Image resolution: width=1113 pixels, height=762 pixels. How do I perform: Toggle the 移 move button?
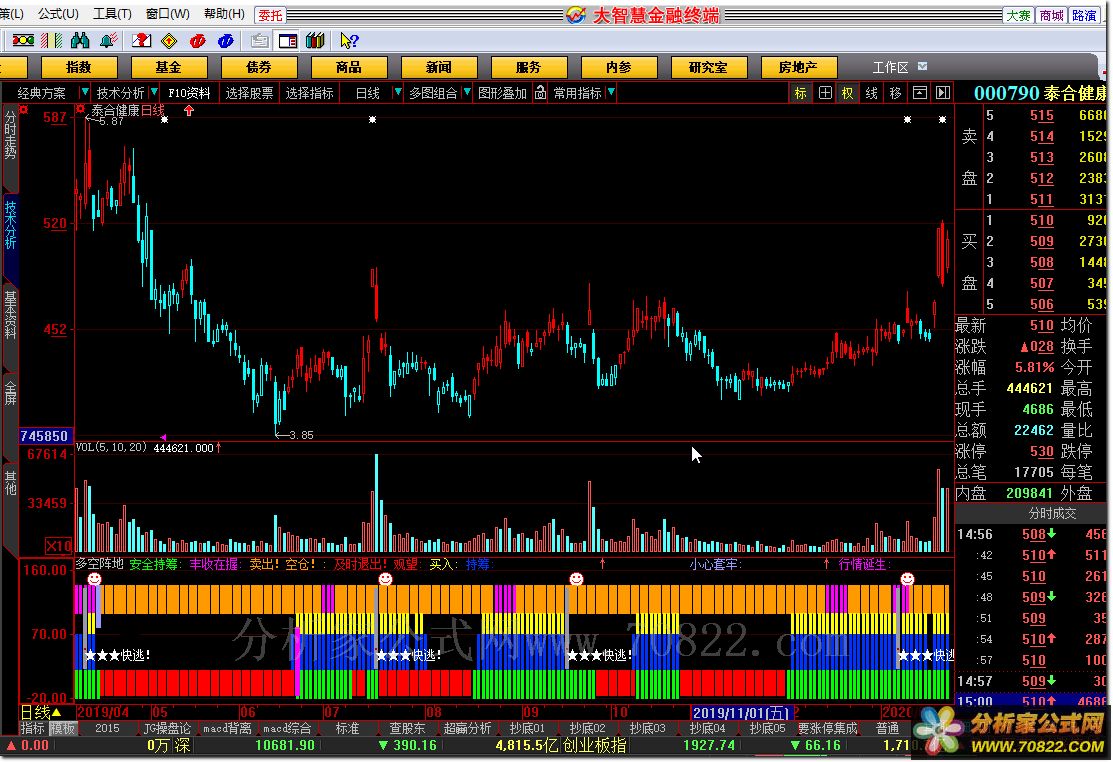(x=895, y=92)
